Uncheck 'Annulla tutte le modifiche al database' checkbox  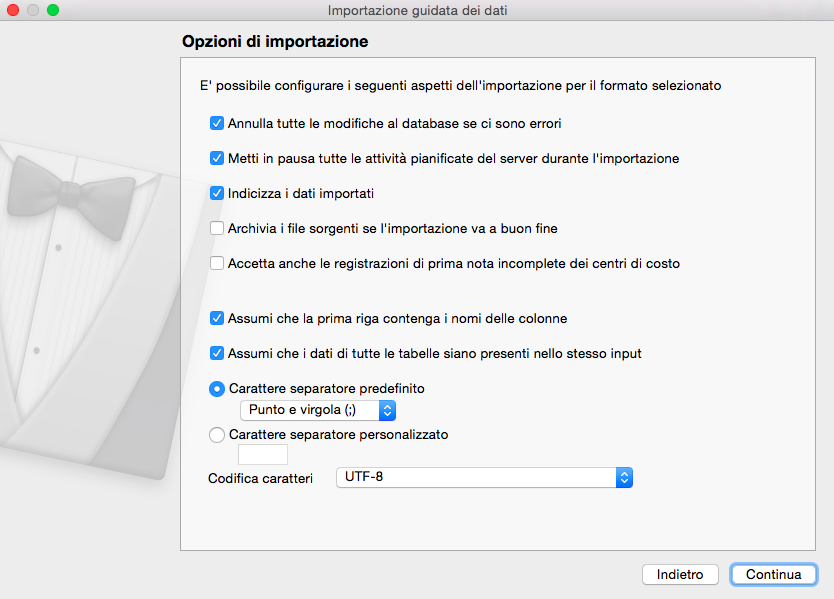click(216, 124)
